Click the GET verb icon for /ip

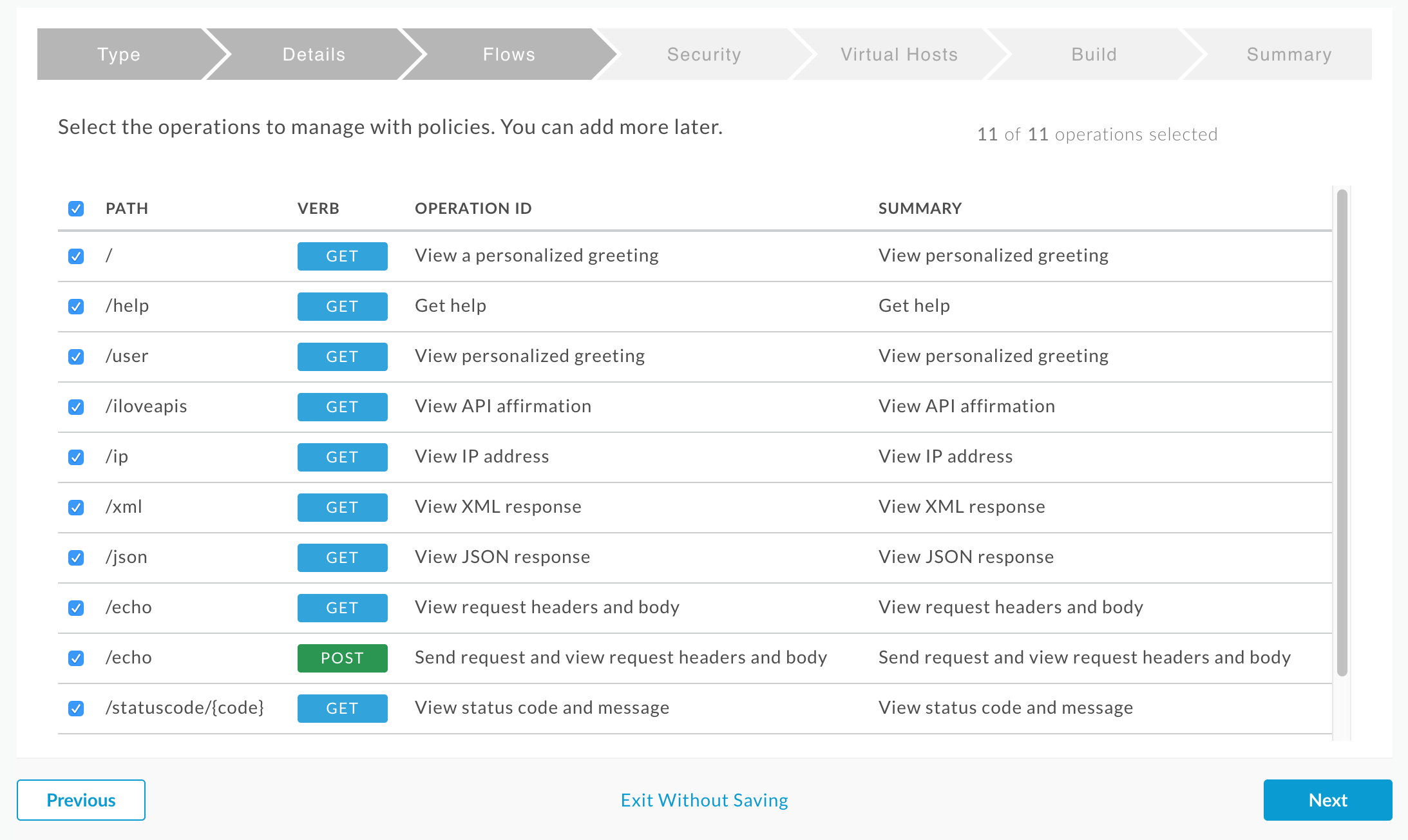pyautogui.click(x=340, y=456)
